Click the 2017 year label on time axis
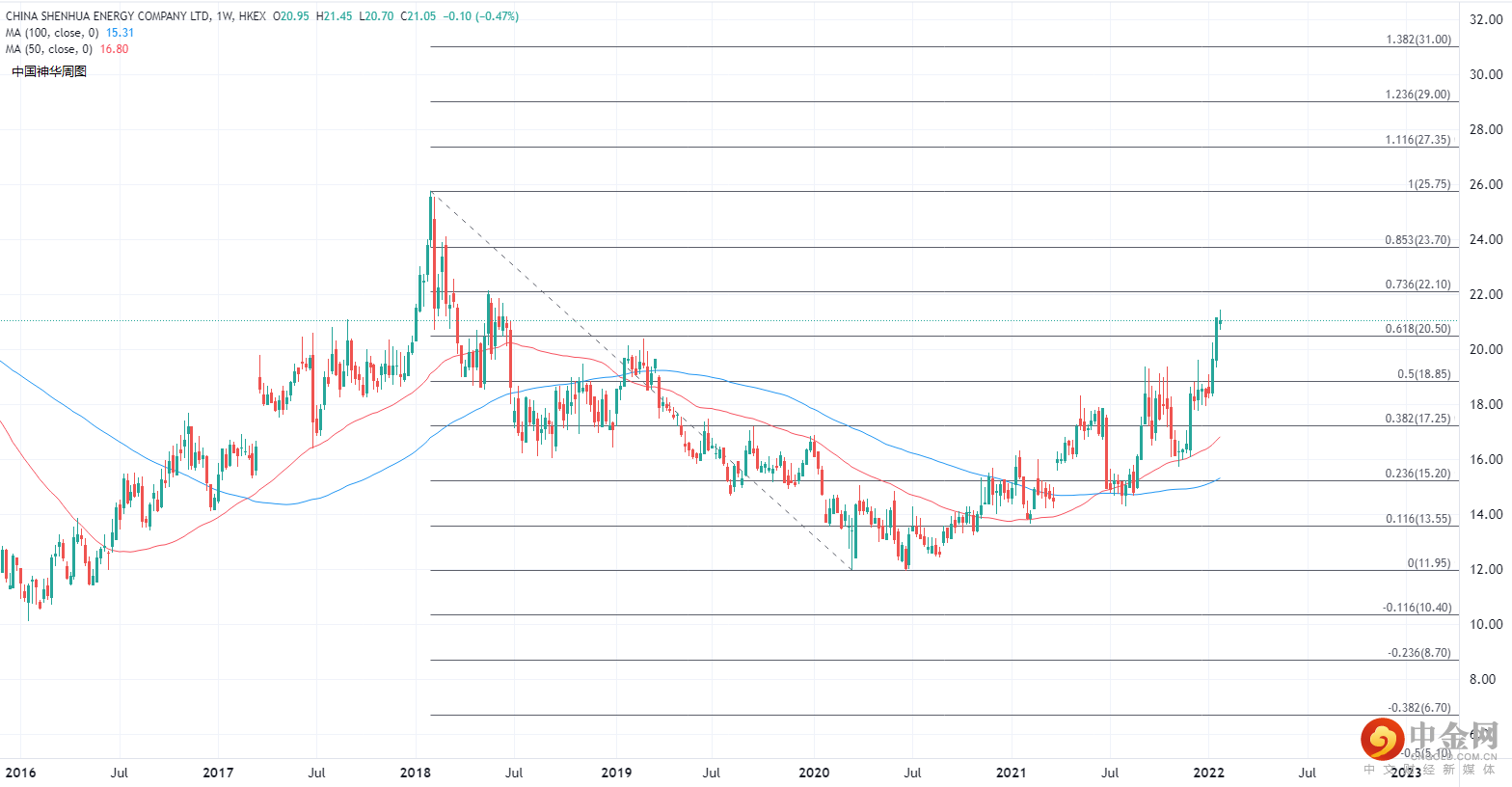 (x=218, y=773)
